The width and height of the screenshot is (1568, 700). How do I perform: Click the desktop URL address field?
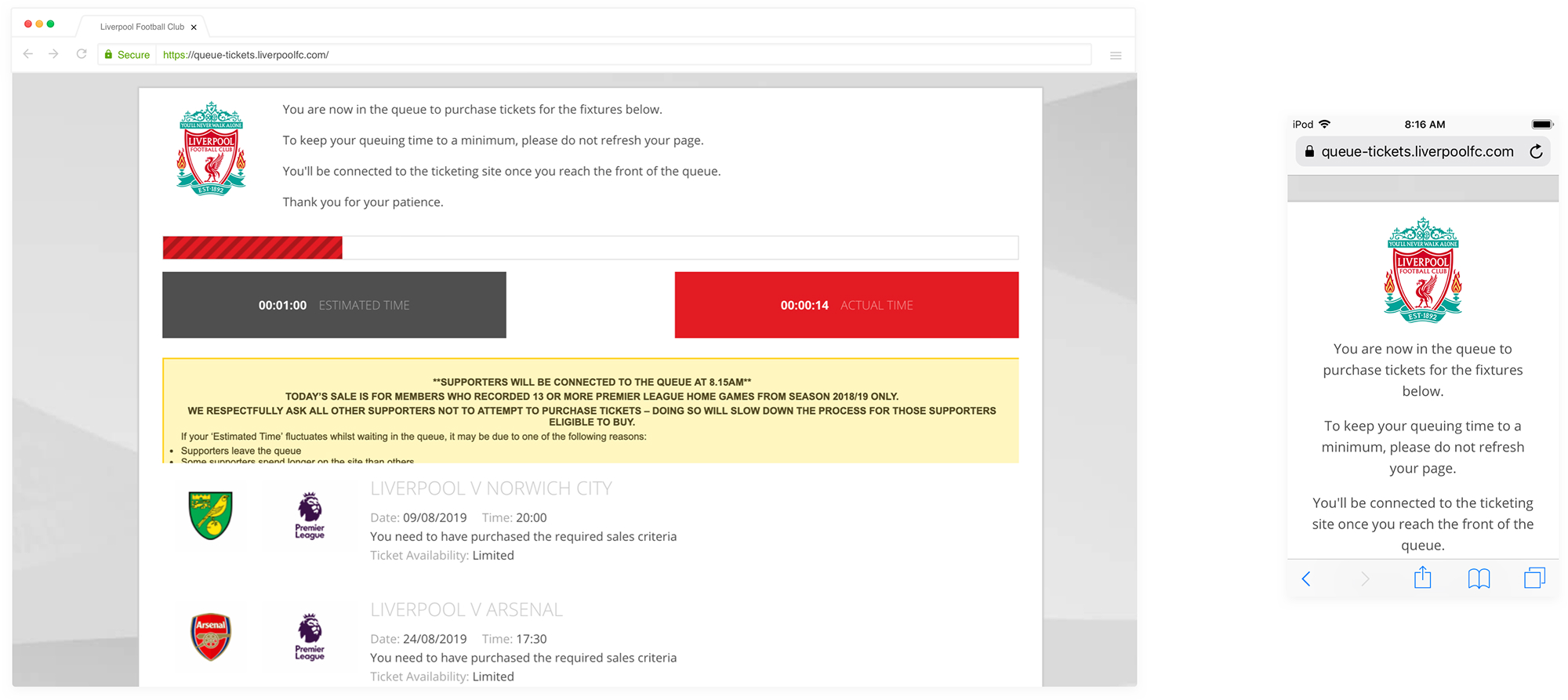click(x=619, y=55)
